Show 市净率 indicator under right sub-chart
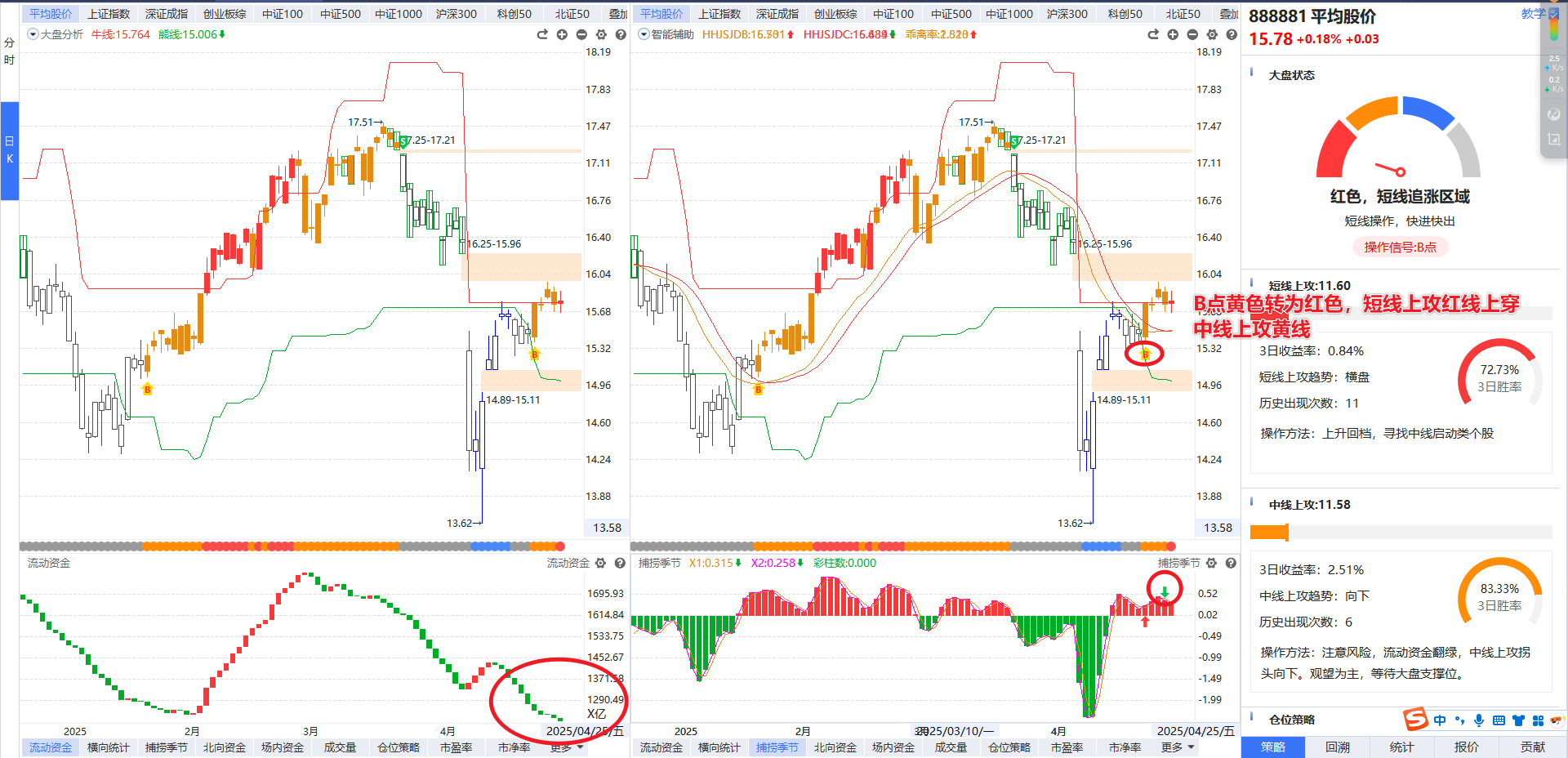The image size is (1568, 758). [1125, 747]
